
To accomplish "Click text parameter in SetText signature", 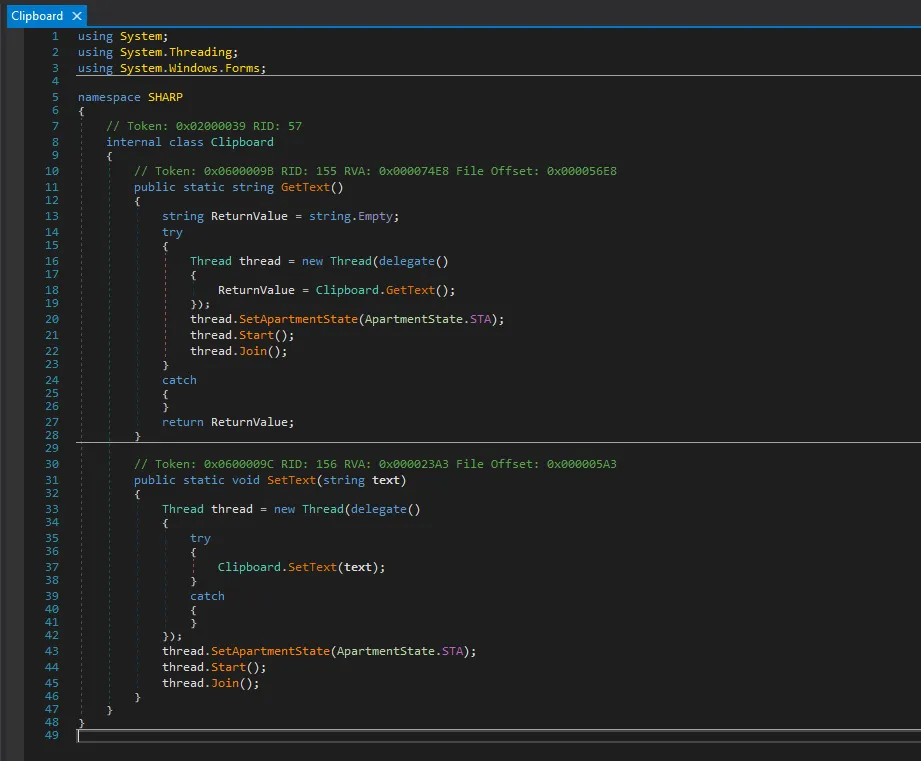I will click(x=385, y=480).
